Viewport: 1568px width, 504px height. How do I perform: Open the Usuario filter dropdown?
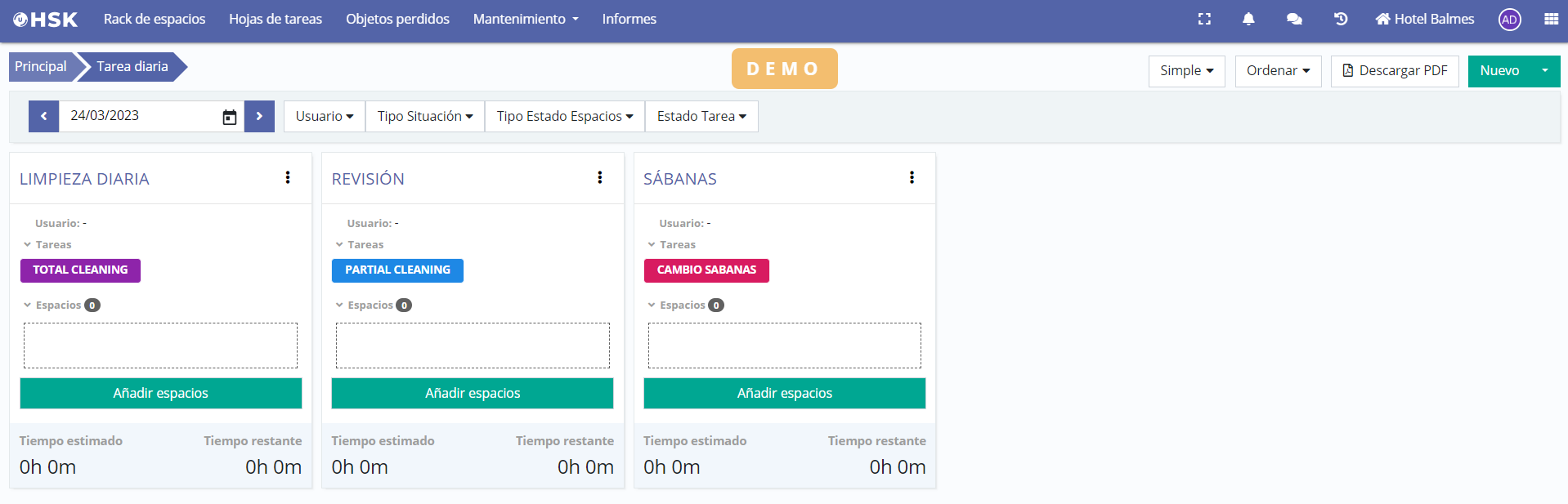(x=324, y=116)
